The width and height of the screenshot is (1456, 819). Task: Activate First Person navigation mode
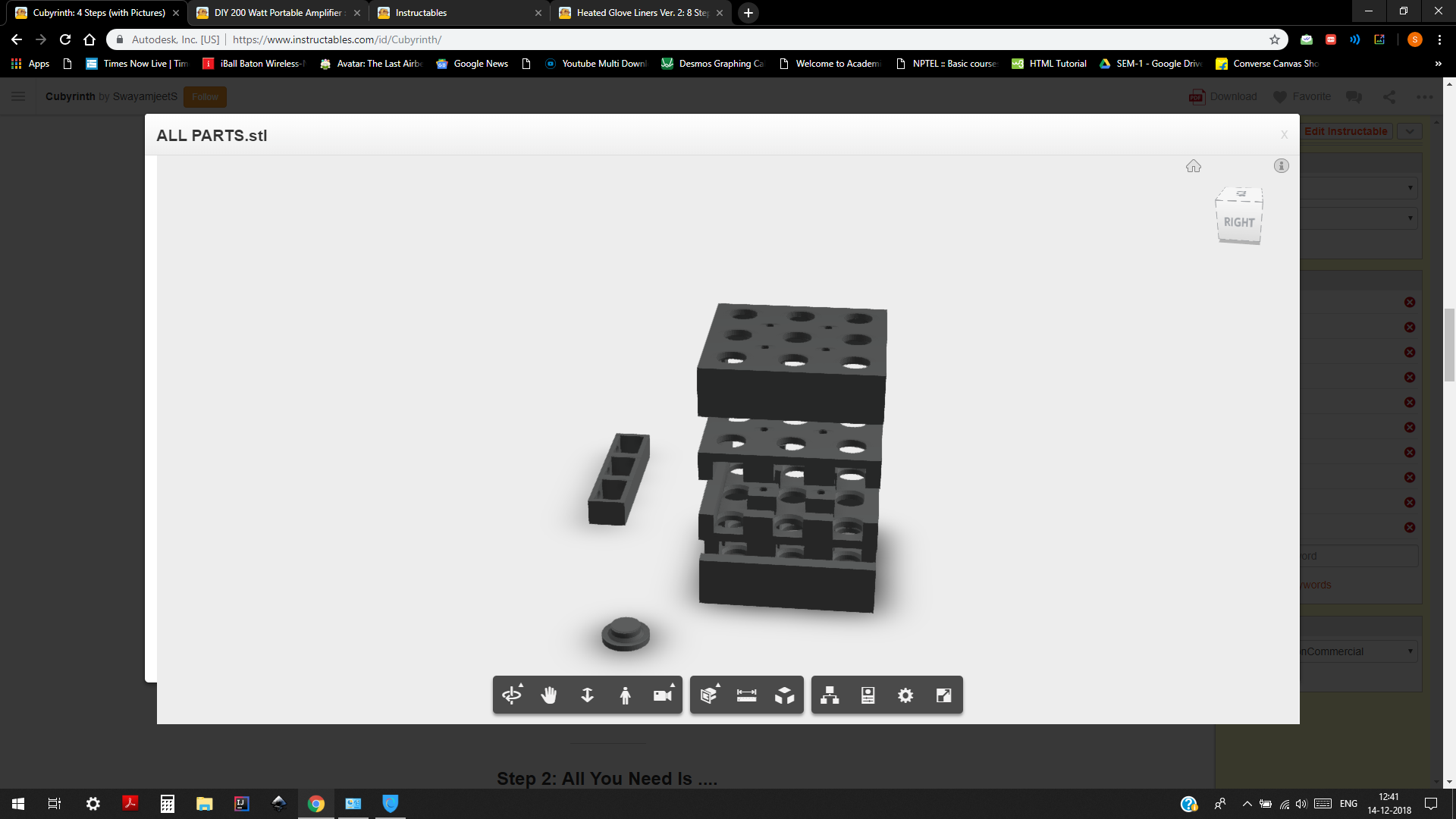pos(625,695)
